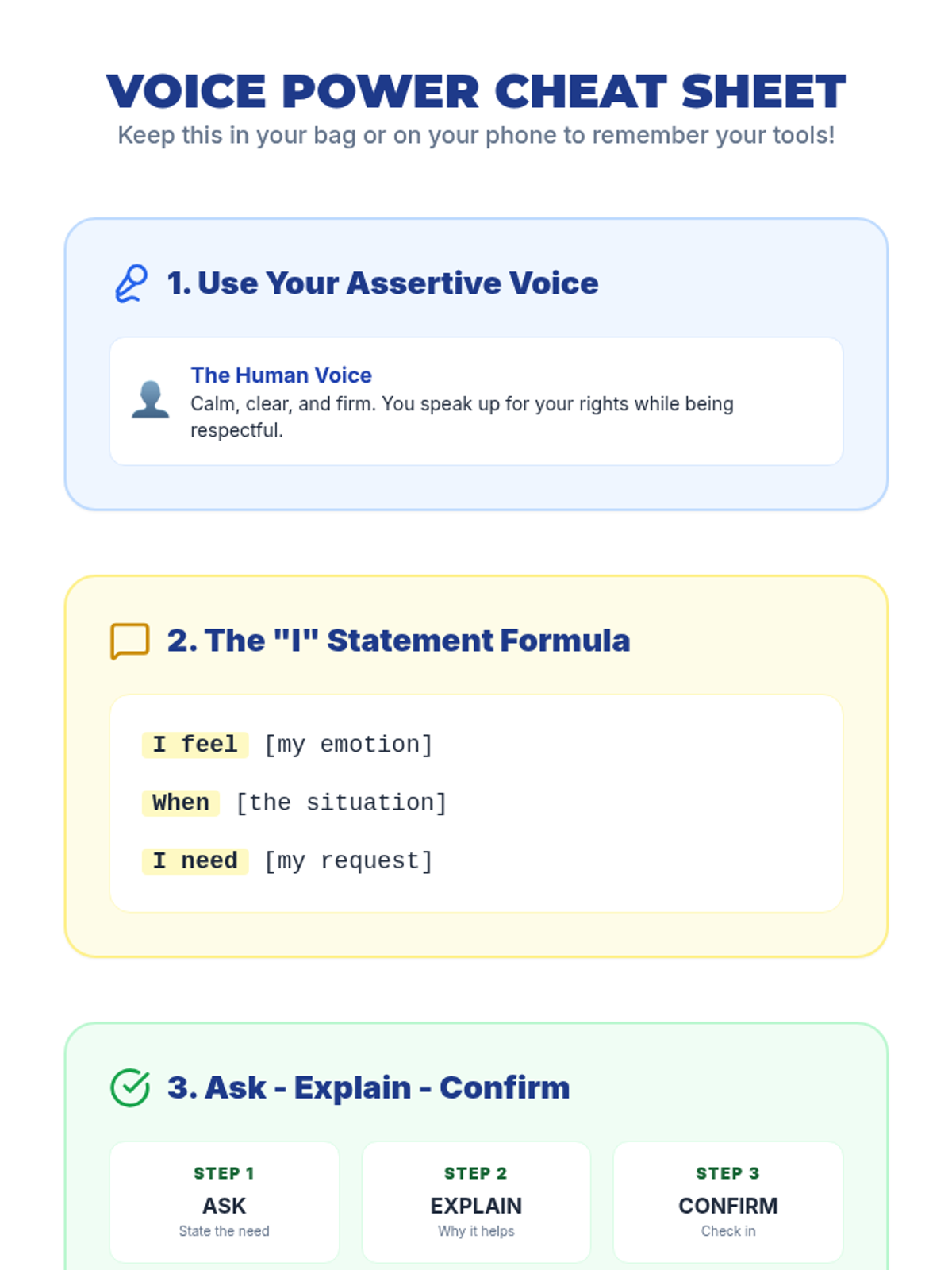This screenshot has width=952, height=1270.
Task: Click the person silhouette icon
Action: tap(150, 400)
